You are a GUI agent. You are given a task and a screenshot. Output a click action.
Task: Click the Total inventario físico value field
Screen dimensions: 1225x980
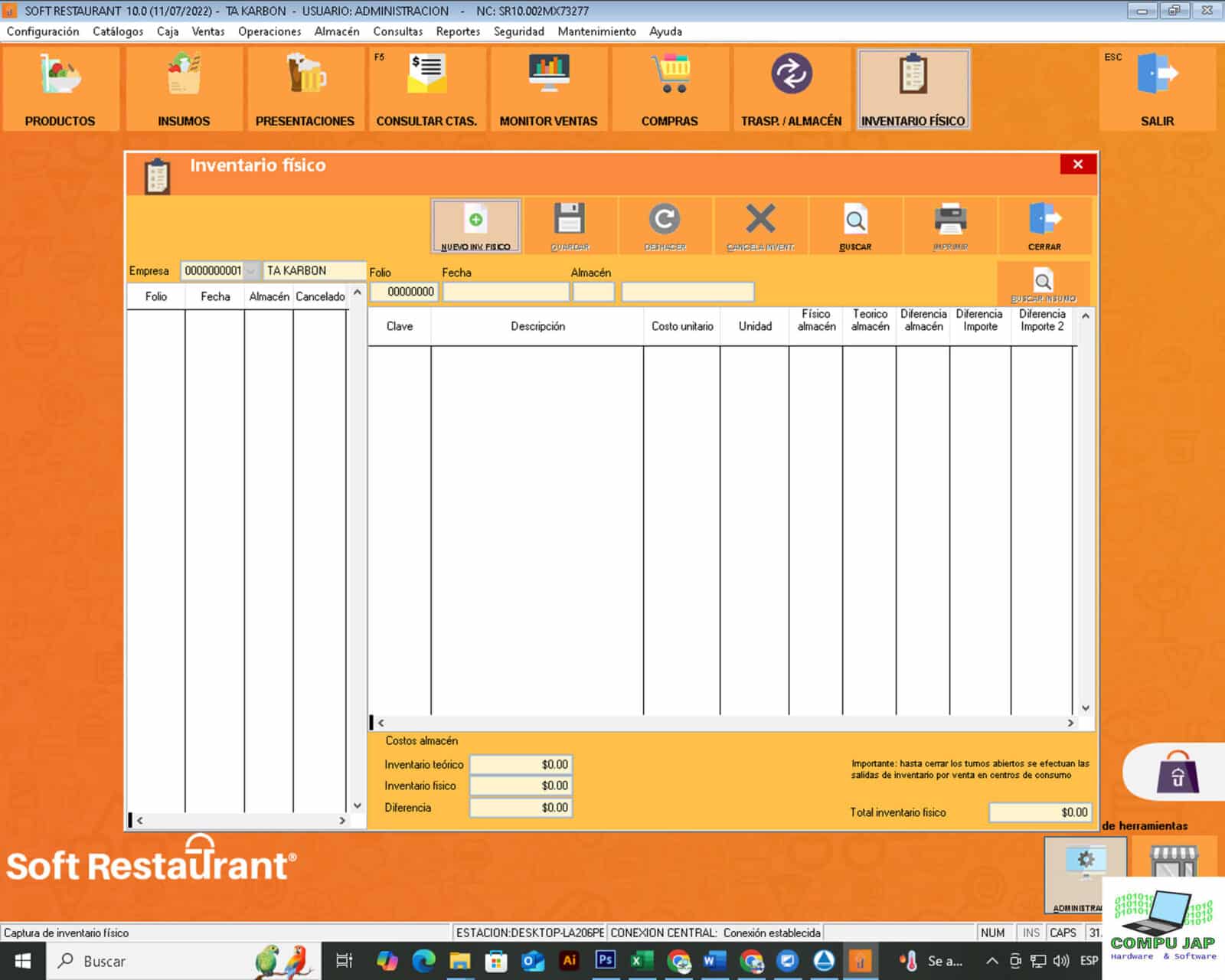(1040, 812)
